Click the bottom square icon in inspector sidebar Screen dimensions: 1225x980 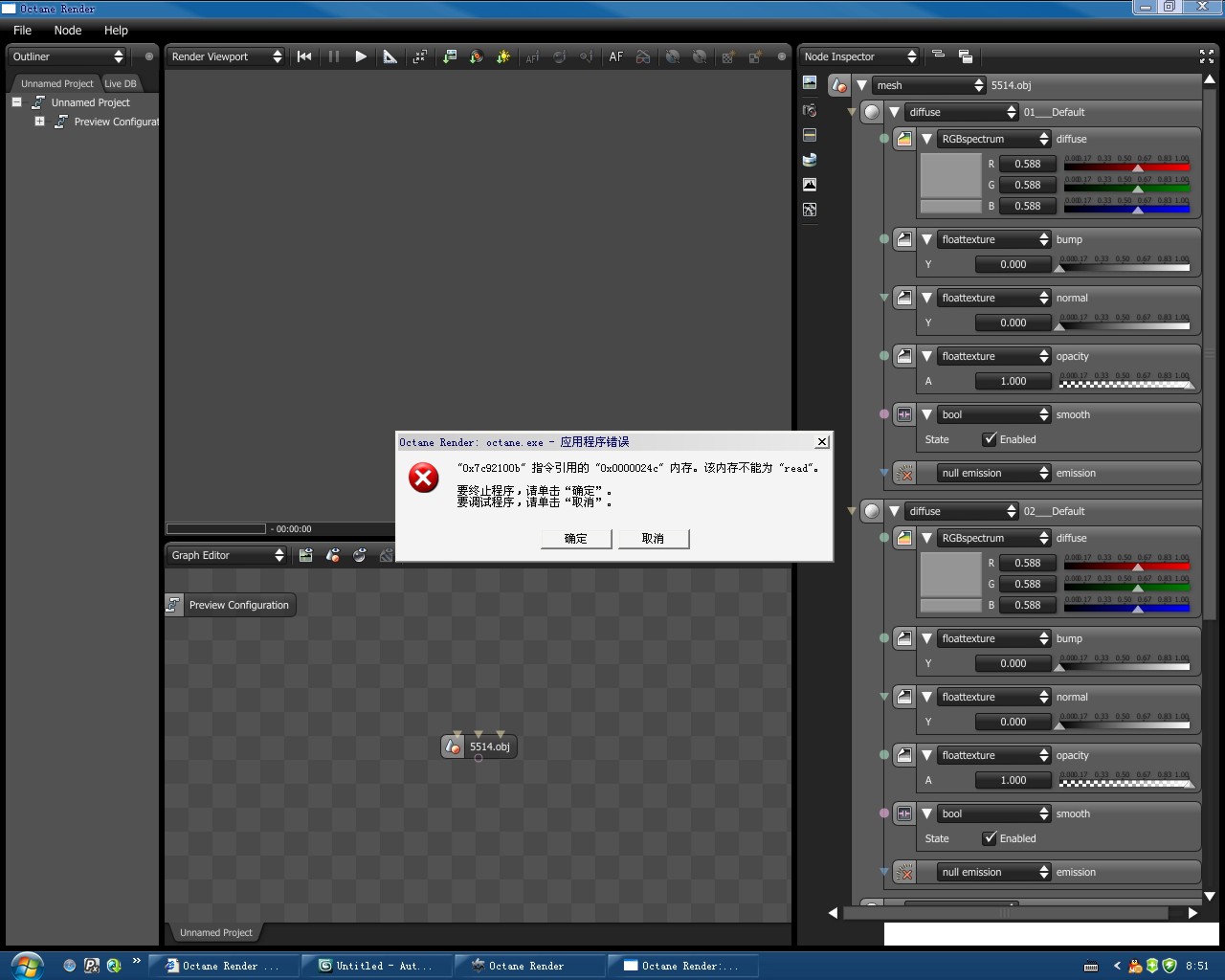coord(810,209)
